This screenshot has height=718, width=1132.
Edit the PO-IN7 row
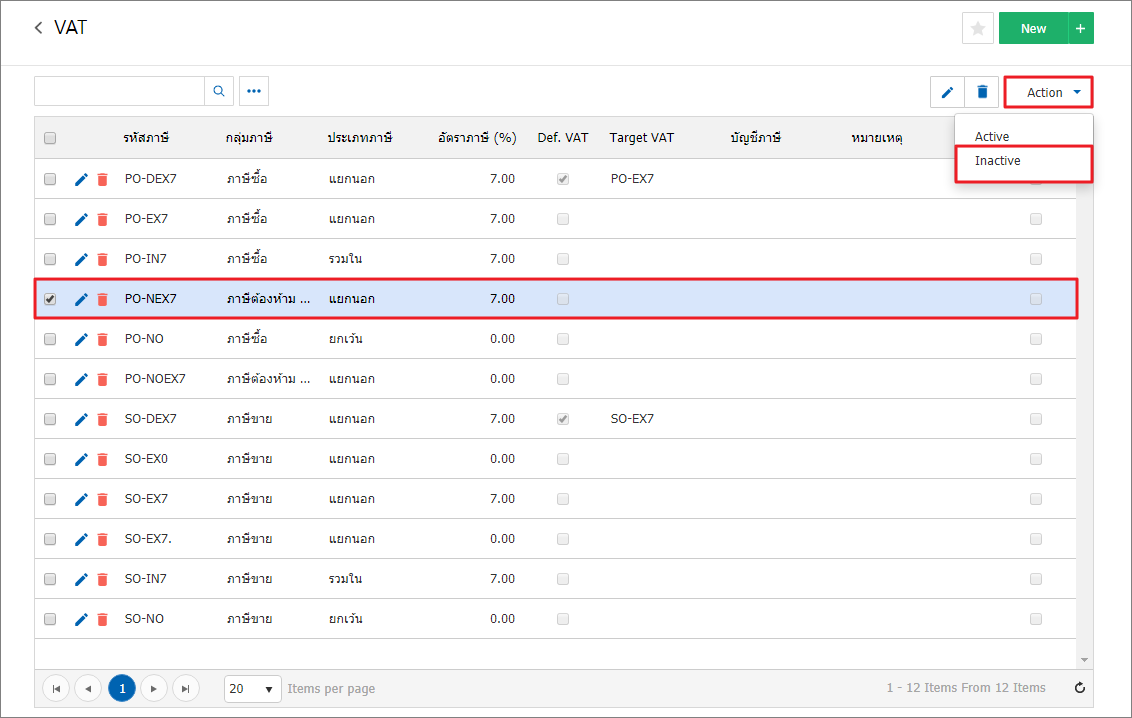click(x=82, y=259)
